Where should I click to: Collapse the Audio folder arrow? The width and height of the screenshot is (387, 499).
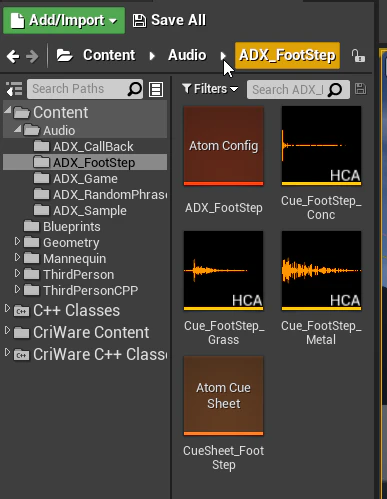coord(18,129)
